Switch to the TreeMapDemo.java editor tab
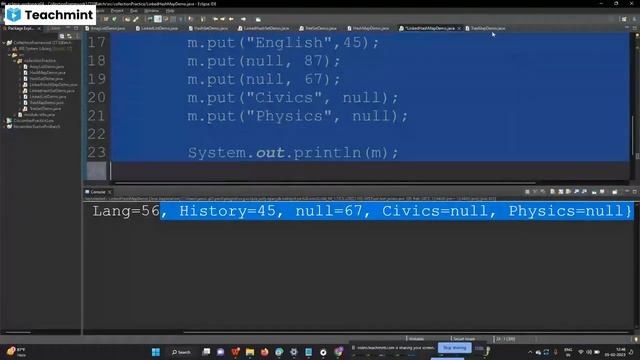640x360 pixels. point(486,28)
